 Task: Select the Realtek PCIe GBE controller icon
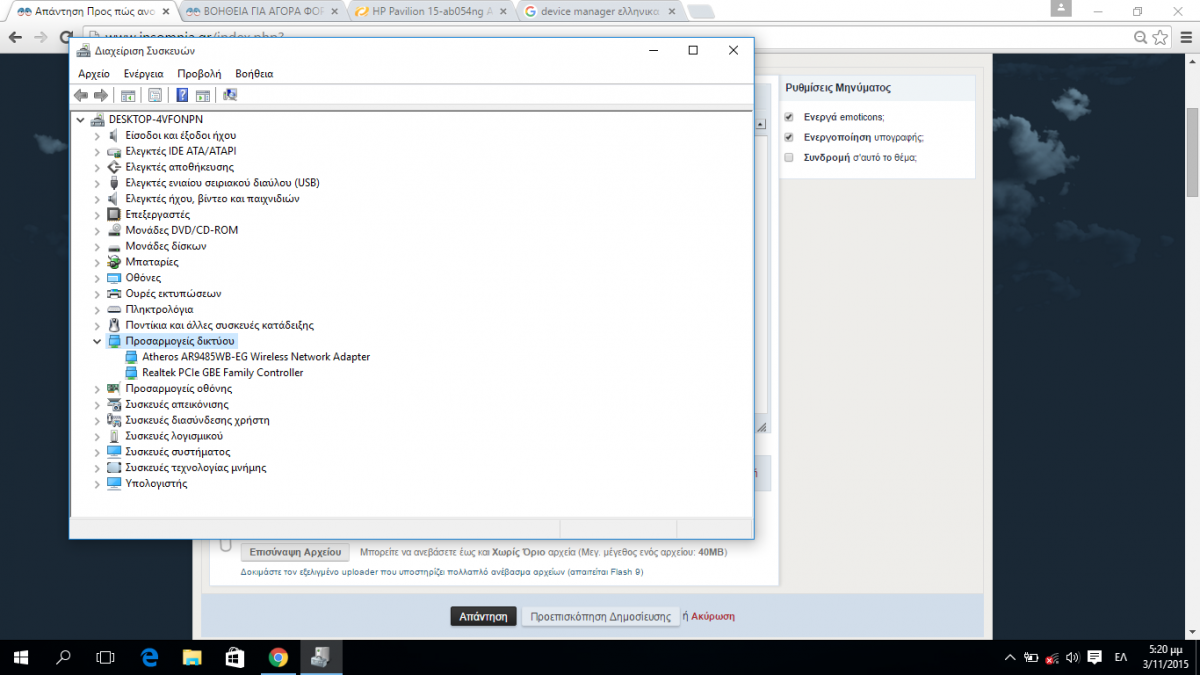pyautogui.click(x=132, y=373)
